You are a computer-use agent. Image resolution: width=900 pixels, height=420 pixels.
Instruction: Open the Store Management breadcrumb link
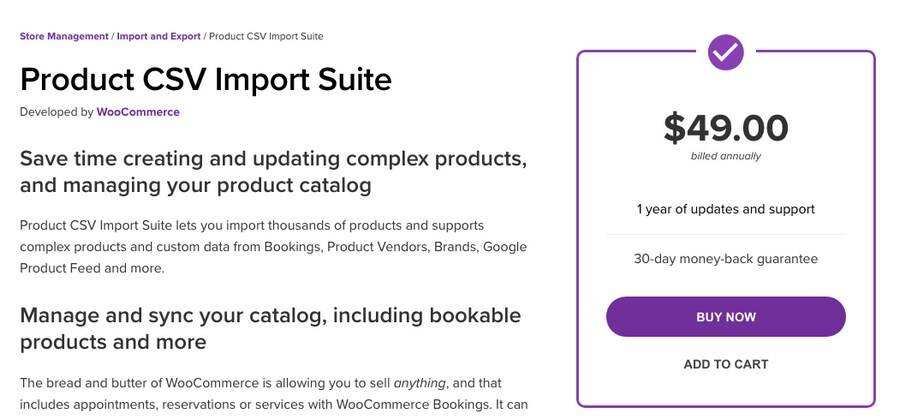(64, 36)
